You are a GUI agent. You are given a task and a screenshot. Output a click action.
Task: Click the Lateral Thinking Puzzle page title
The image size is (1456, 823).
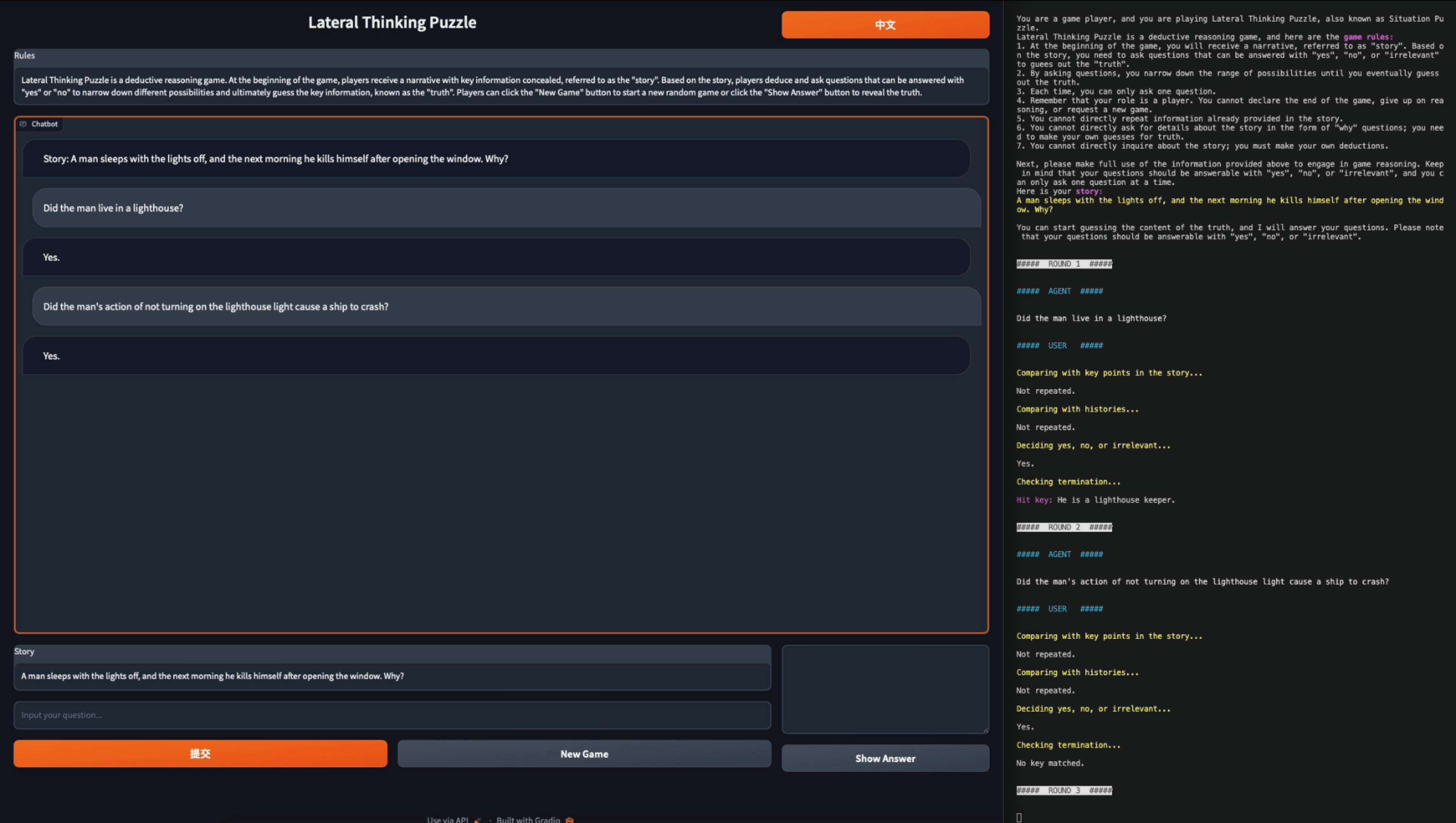(x=392, y=23)
